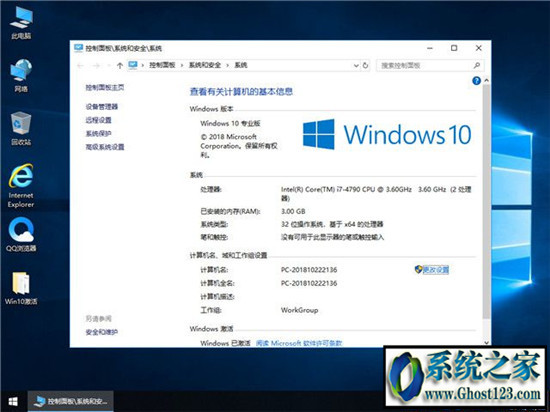Expand chevron after 控制面板 in breadcrumb
The height and width of the screenshot is (412, 550).
tap(182, 65)
